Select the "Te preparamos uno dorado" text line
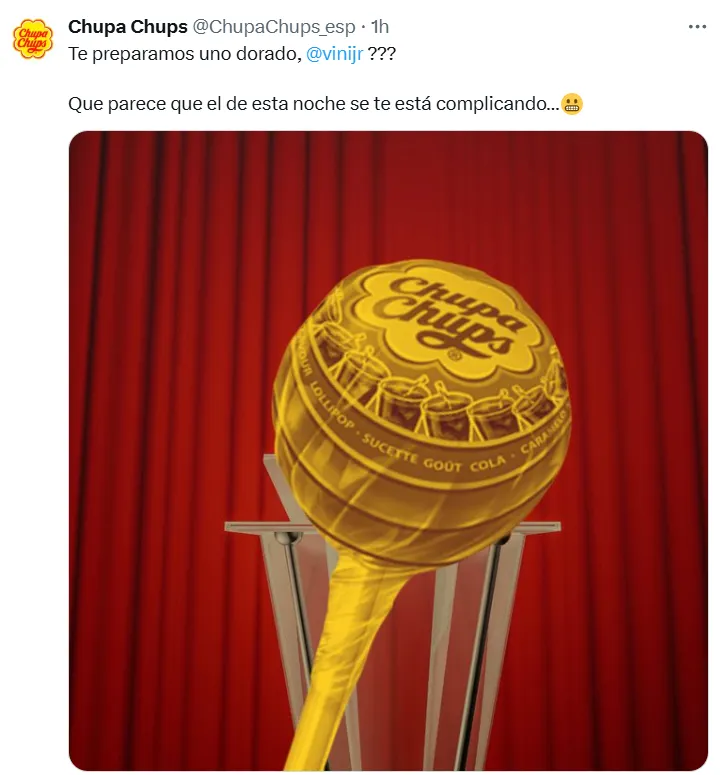The image size is (727, 775). tap(185, 53)
